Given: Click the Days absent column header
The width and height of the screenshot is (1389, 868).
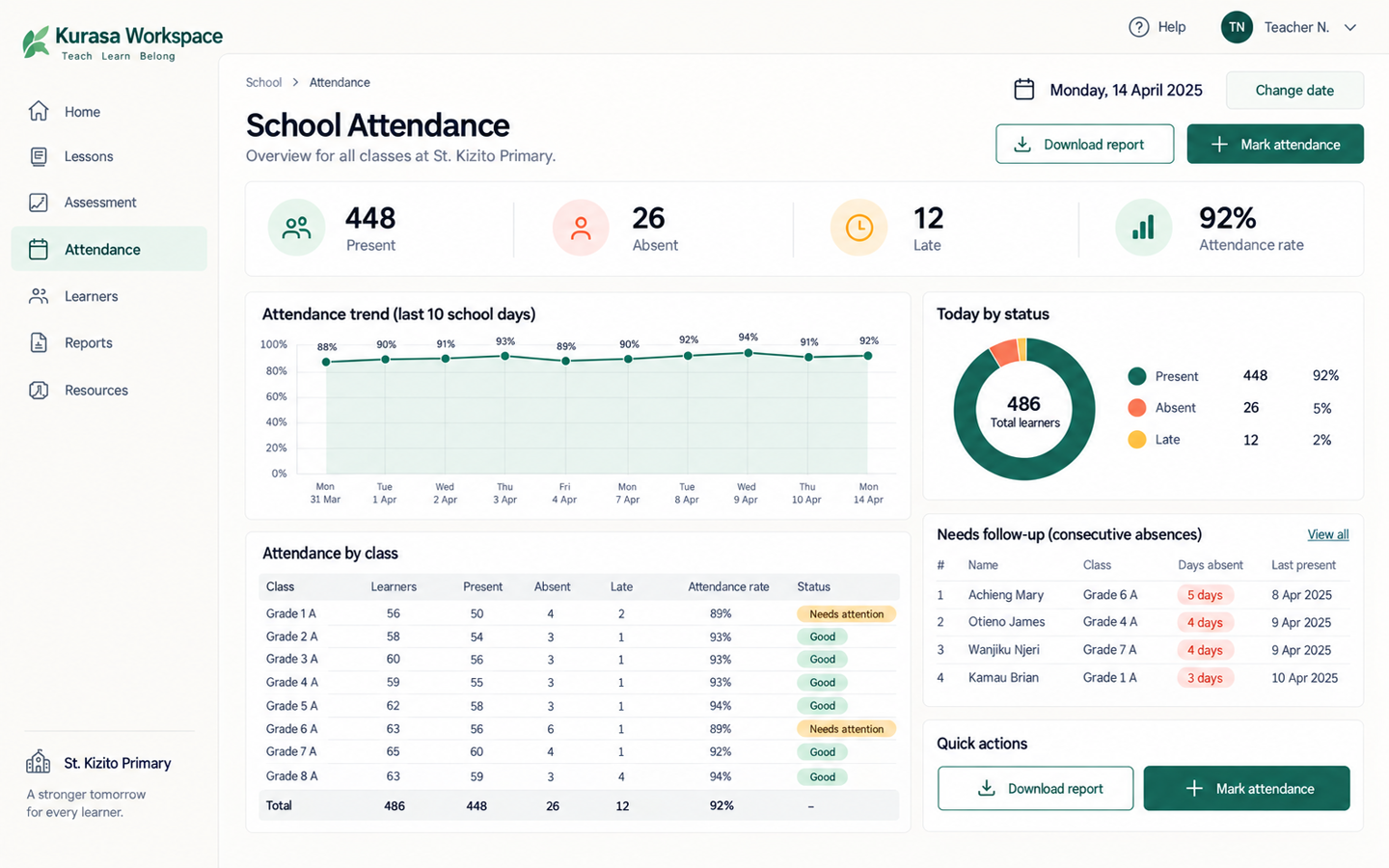Looking at the screenshot, I should pos(1211,565).
